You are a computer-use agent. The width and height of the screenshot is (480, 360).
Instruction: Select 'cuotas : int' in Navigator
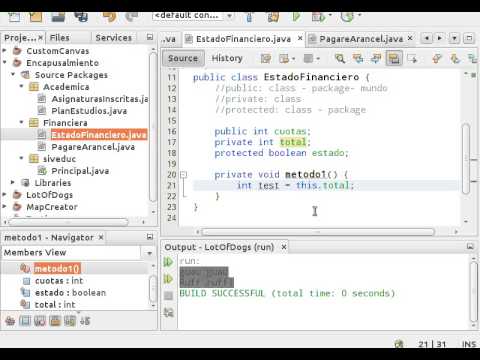coord(59,281)
